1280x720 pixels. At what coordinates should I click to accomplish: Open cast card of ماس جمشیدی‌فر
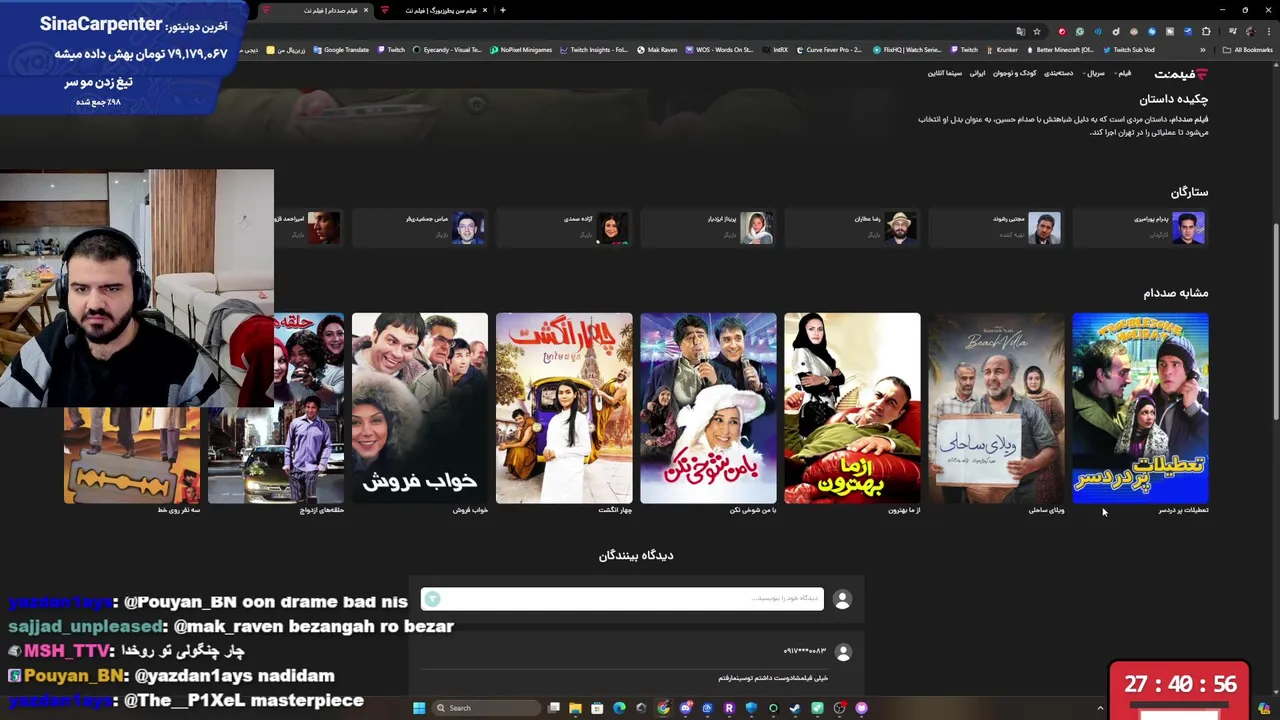point(420,227)
